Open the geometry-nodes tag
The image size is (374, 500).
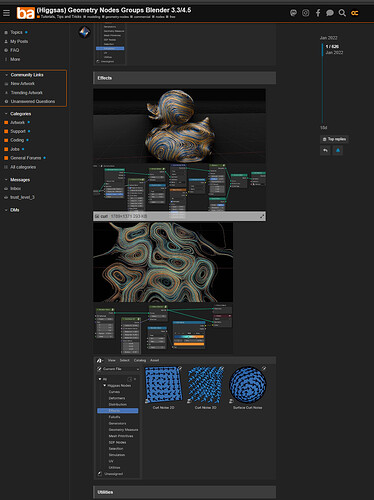115,17
